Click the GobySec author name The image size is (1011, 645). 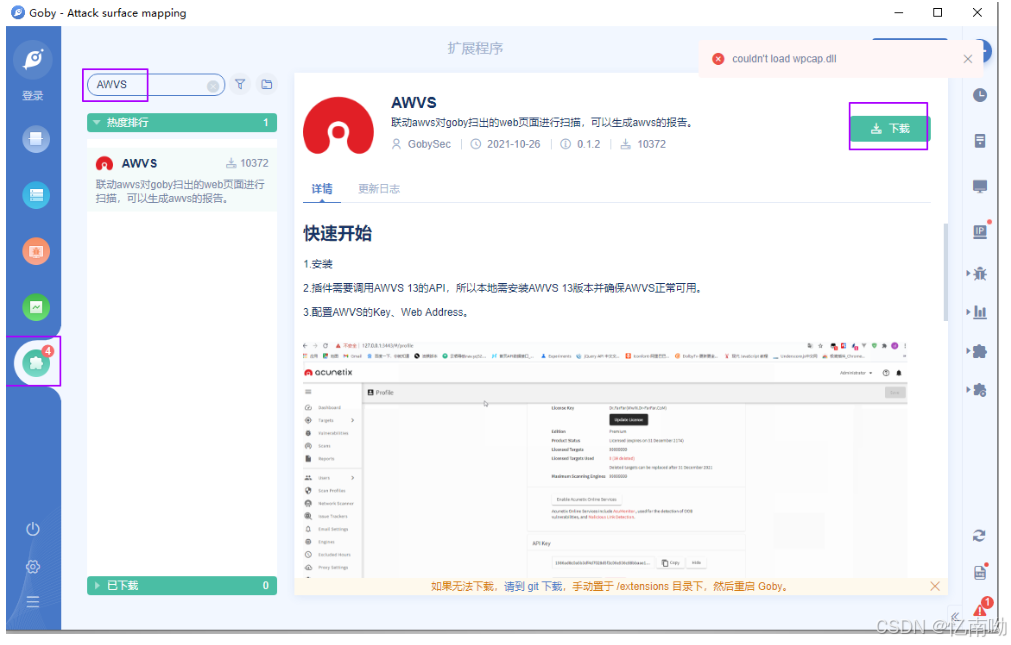(429, 144)
